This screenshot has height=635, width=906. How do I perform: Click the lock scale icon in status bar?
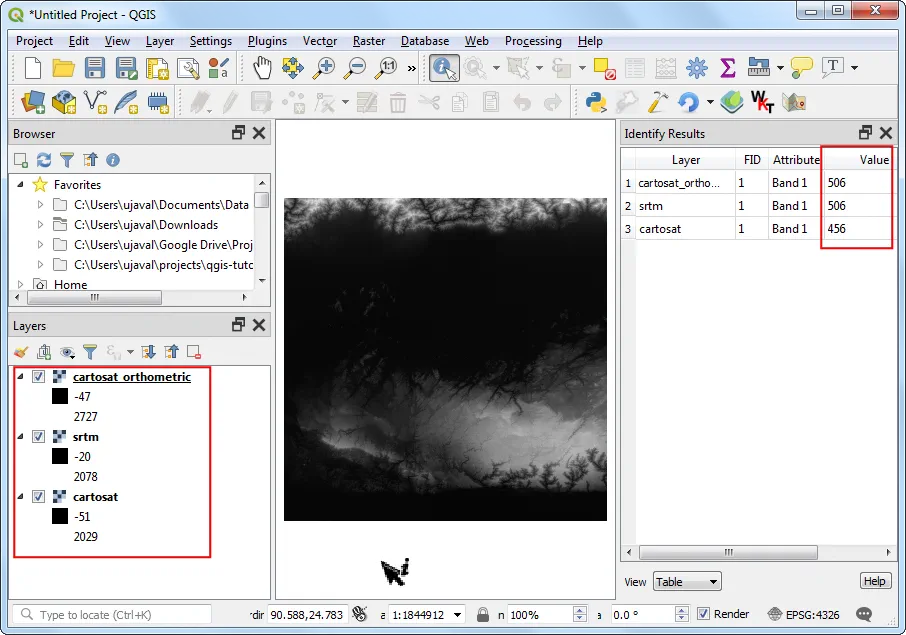(483, 614)
